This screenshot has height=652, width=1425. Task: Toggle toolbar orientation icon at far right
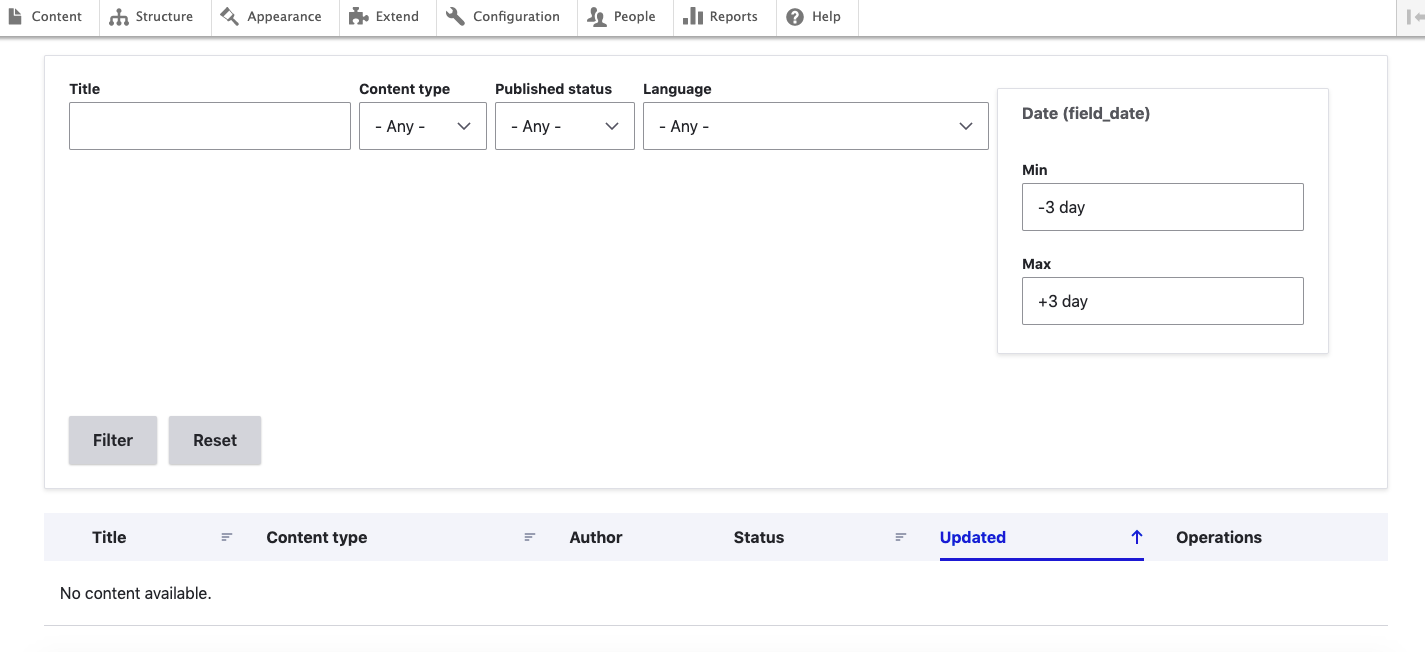1414,17
